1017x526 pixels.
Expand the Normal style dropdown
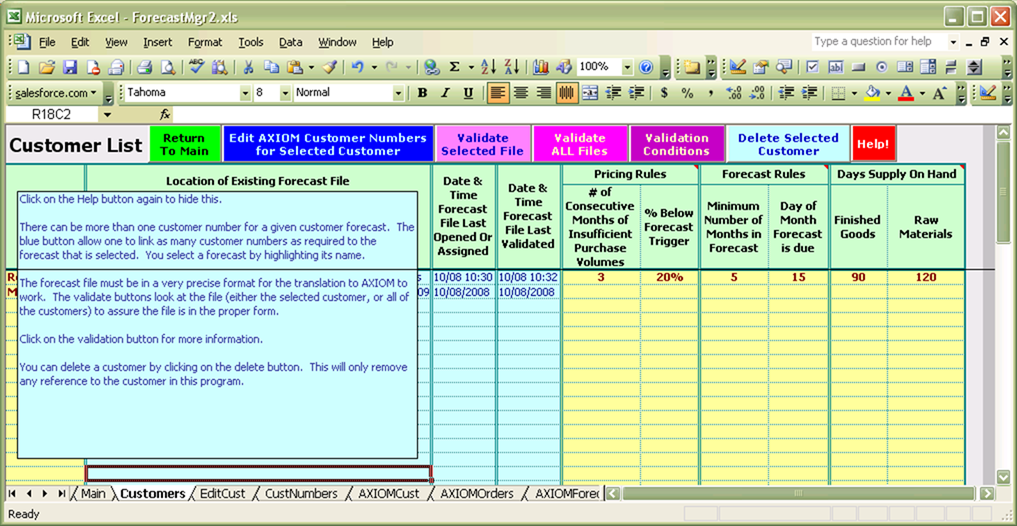tap(398, 93)
